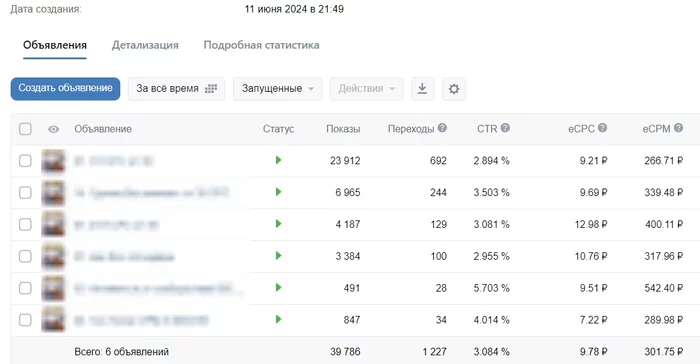Viewport: 700px width, 364px height.
Task: Click the 4.014 % CTR value
Action: coord(492,320)
